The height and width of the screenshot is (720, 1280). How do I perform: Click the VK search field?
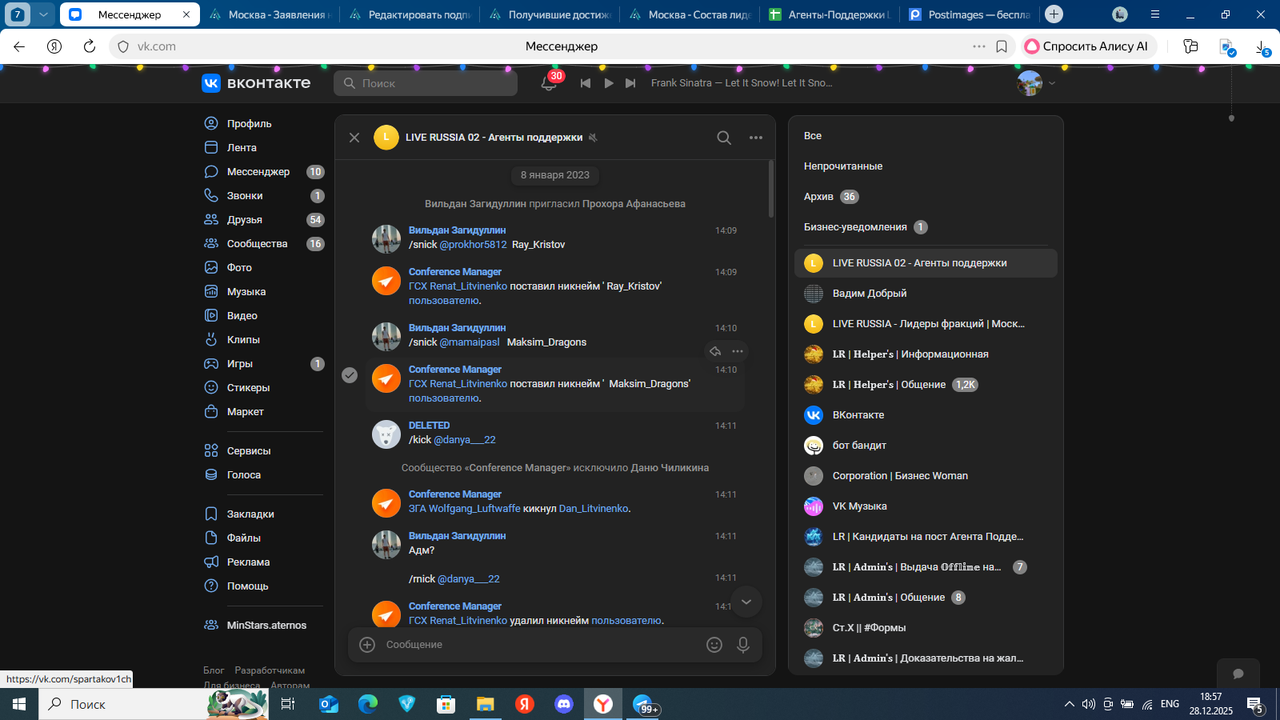click(425, 83)
